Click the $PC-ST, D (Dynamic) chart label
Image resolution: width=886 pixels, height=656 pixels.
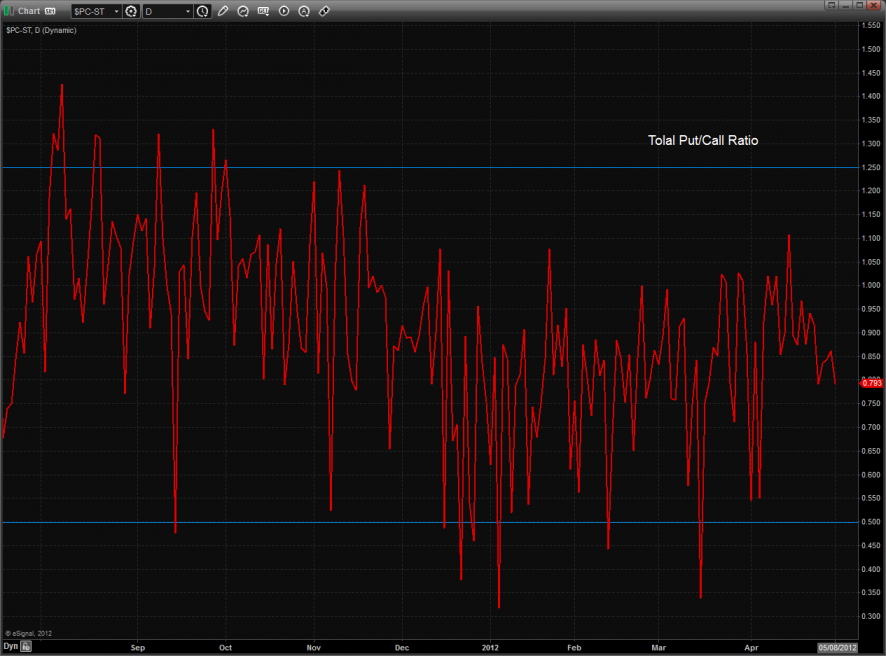click(x=41, y=30)
